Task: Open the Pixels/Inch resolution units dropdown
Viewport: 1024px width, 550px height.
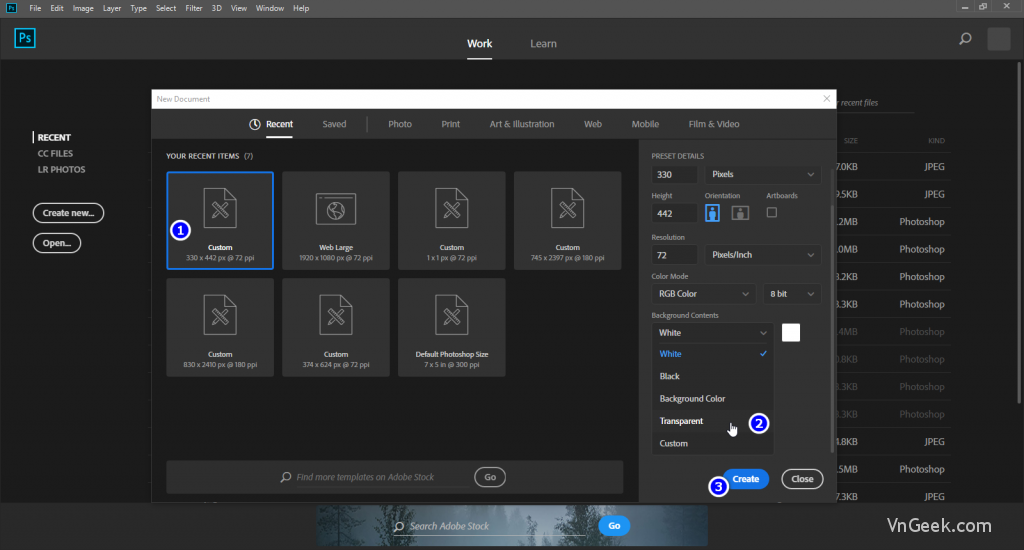Action: click(763, 255)
